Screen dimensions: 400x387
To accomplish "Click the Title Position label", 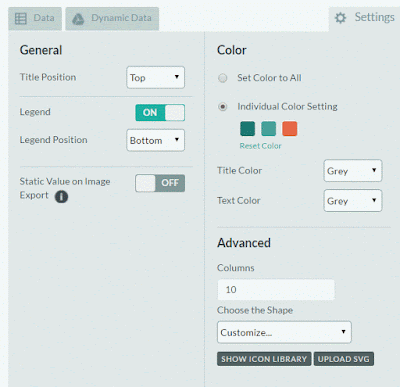I will pyautogui.click(x=48, y=77).
